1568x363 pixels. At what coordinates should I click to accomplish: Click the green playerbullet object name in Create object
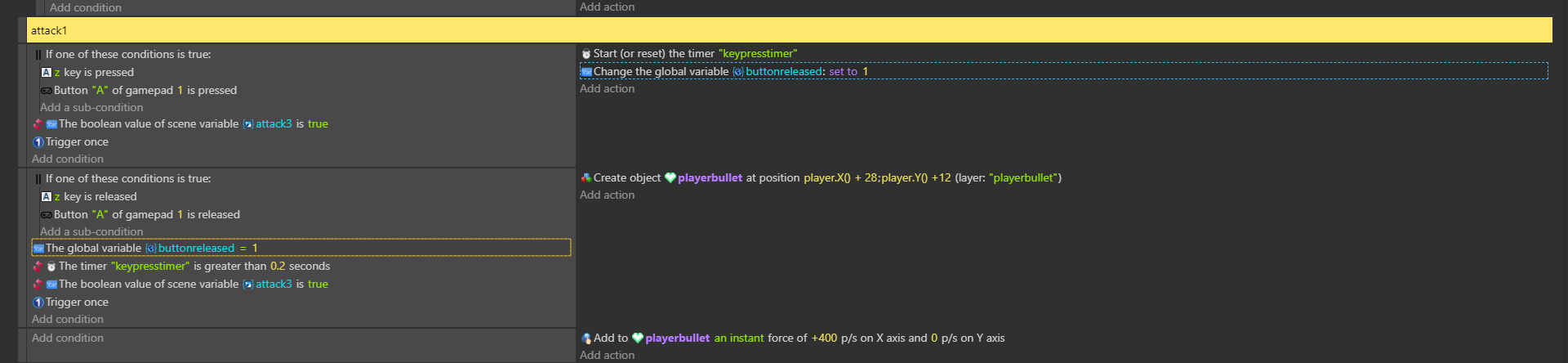tap(710, 178)
